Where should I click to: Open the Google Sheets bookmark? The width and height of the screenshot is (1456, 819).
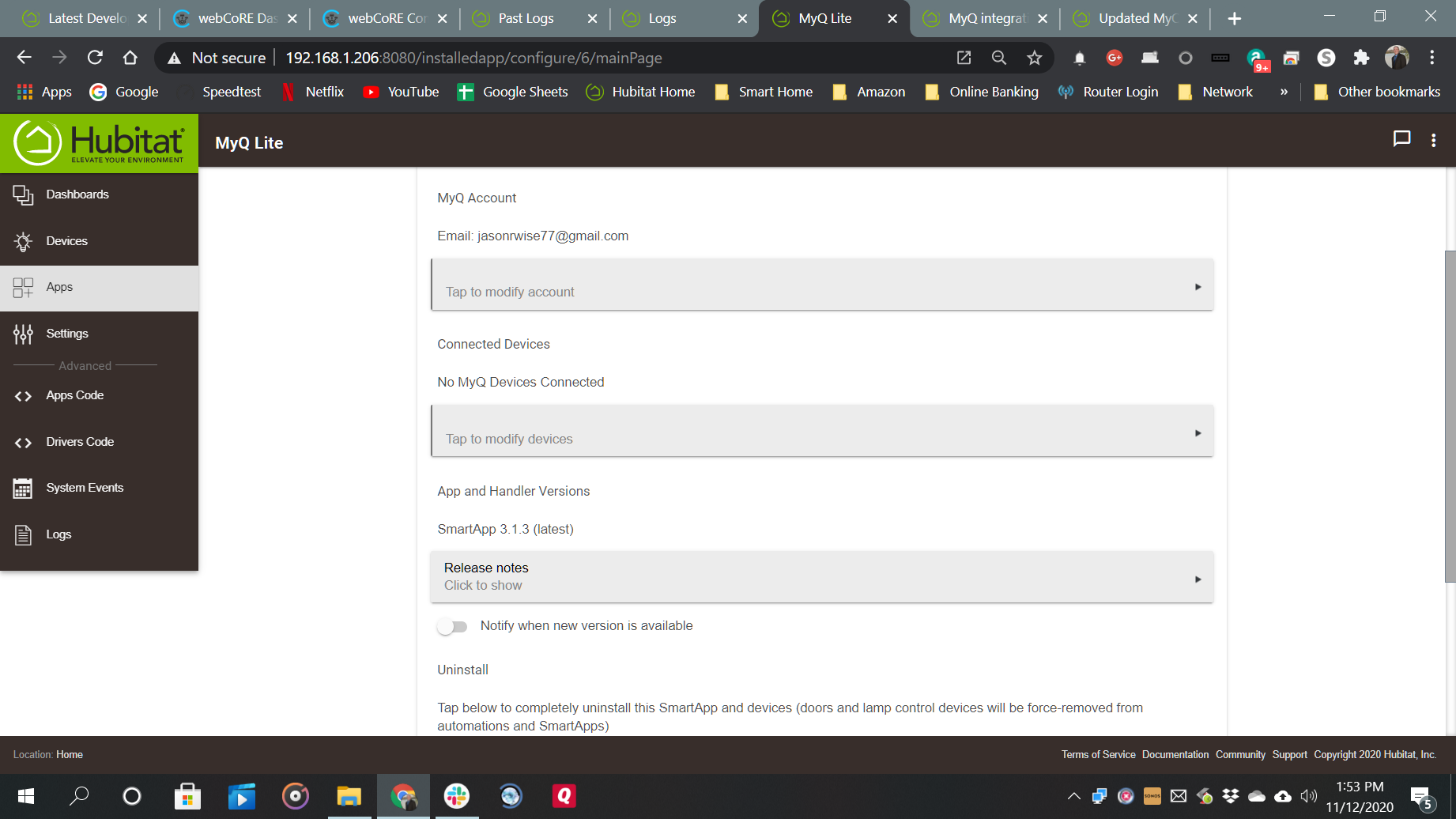pos(513,92)
